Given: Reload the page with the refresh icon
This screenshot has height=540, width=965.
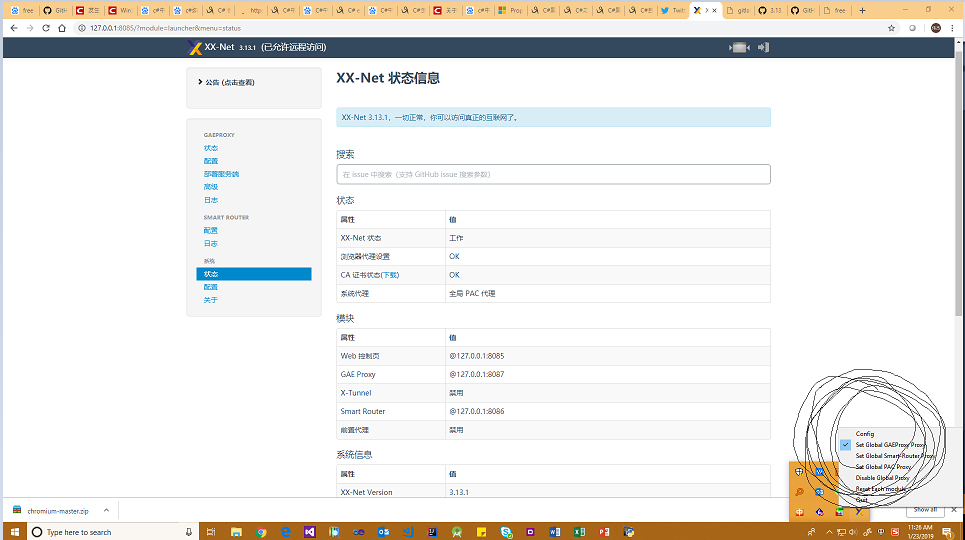Looking at the screenshot, I should click(x=46, y=28).
